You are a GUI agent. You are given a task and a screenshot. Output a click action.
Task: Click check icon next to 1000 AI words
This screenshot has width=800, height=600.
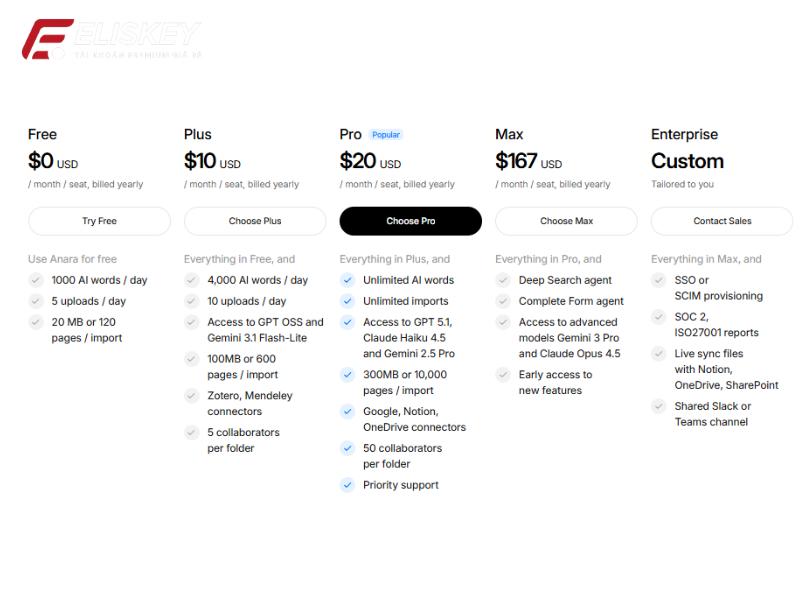pos(36,280)
